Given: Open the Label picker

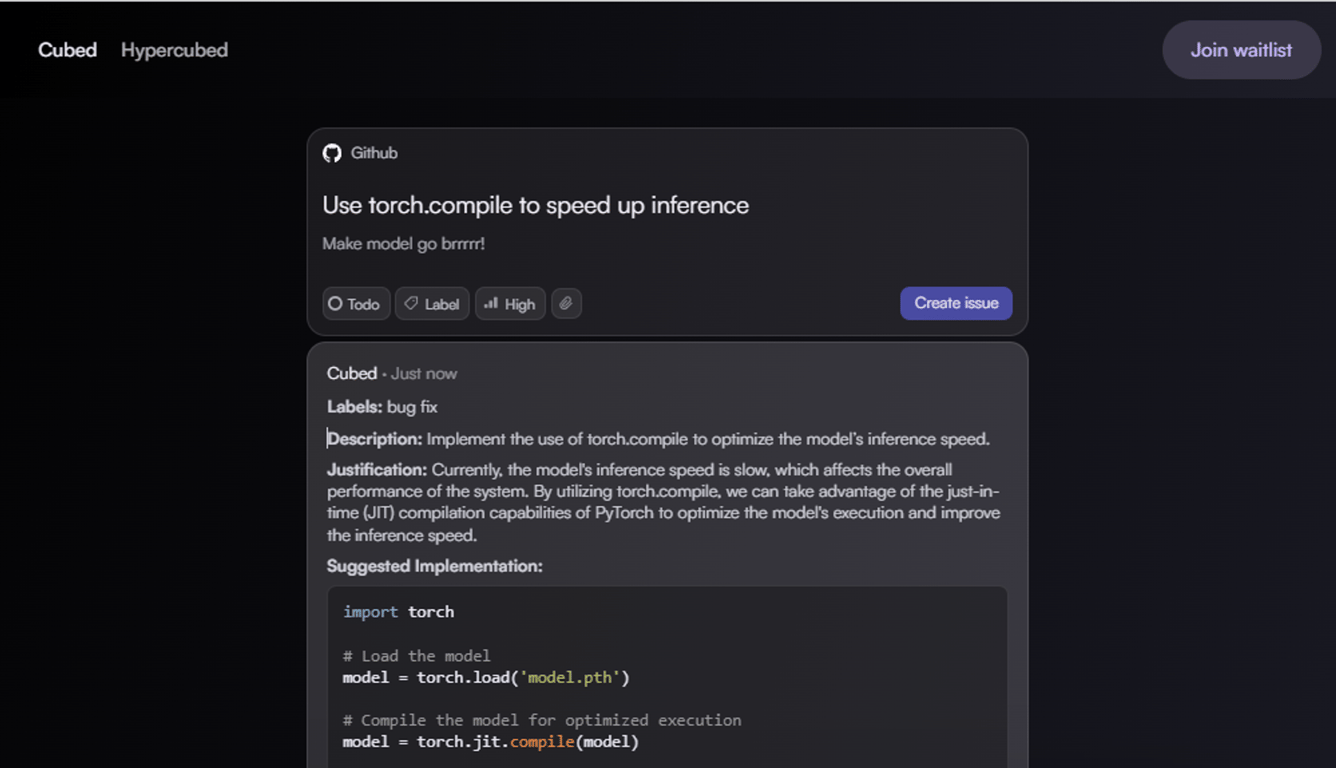Looking at the screenshot, I should (432, 303).
